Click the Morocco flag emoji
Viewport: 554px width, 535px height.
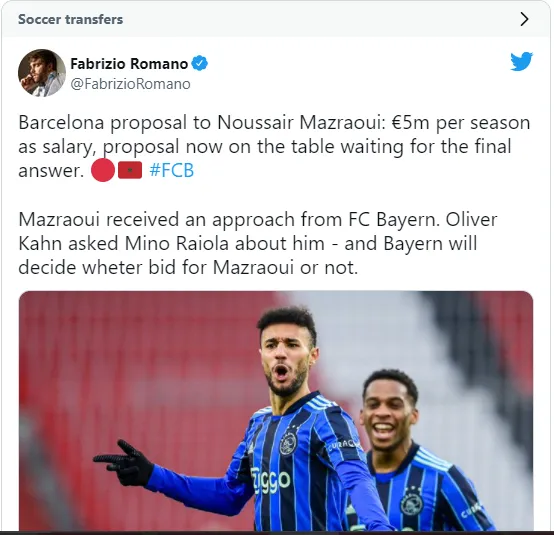tap(130, 170)
